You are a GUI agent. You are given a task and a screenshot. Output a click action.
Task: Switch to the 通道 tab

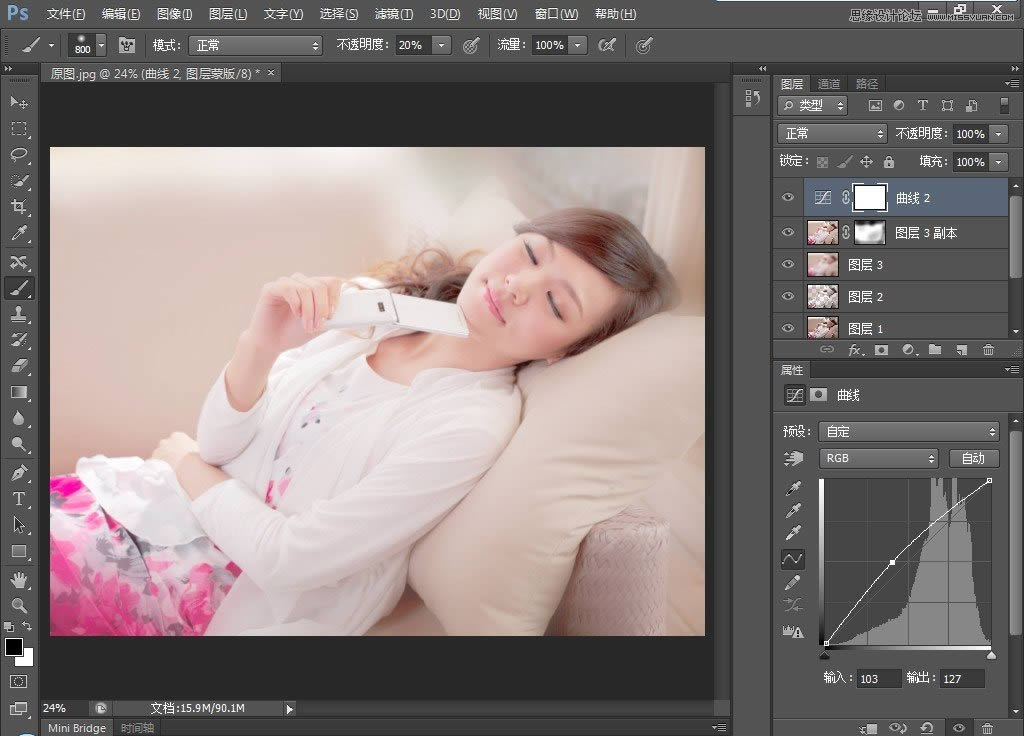point(829,84)
